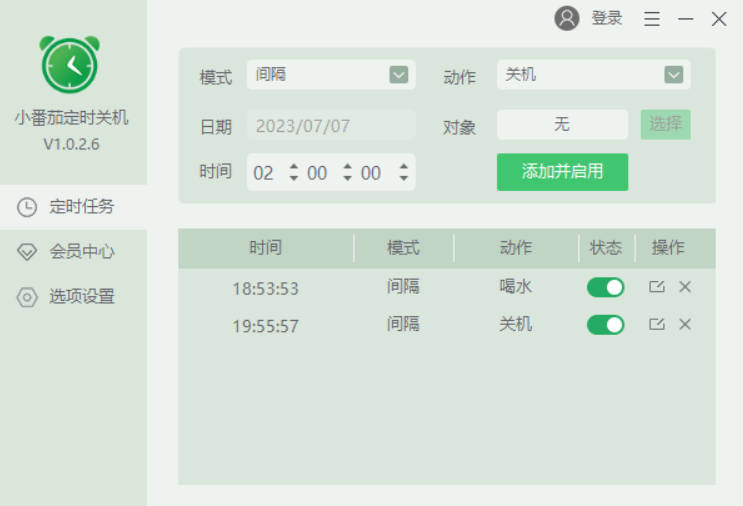Image resolution: width=743 pixels, height=506 pixels.
Task: Click the hexagon gear icon beside 选项设置
Action: [27, 297]
